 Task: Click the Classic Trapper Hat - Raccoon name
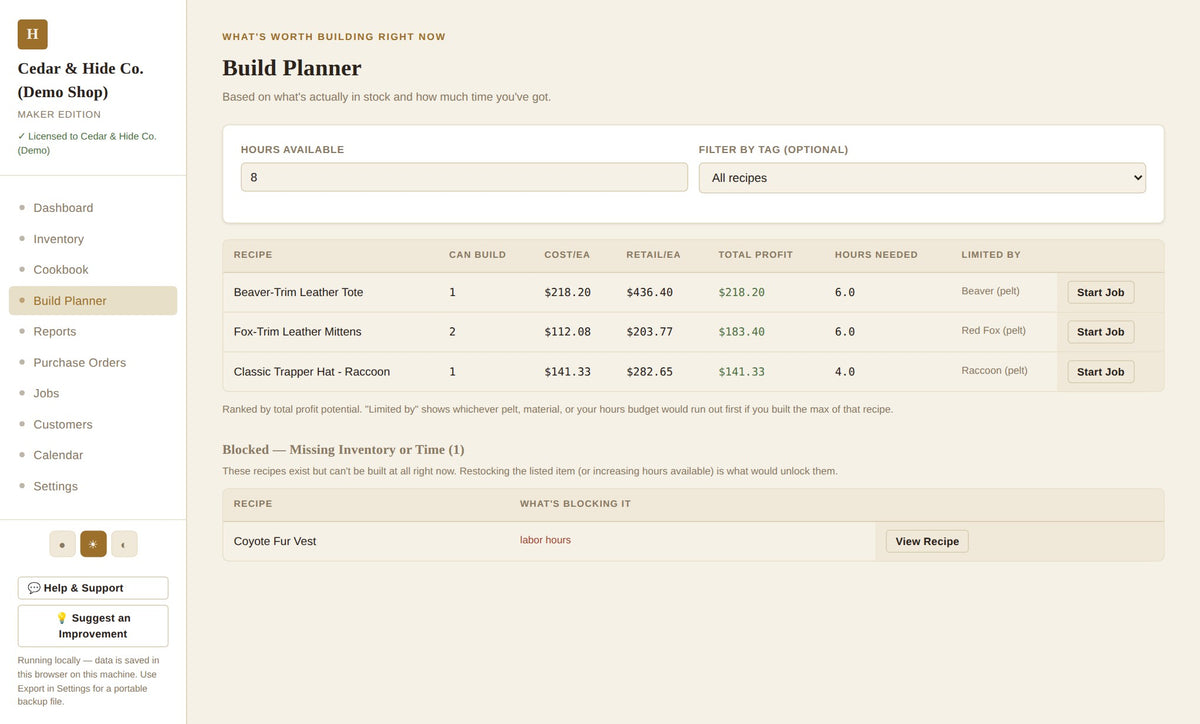click(x=312, y=372)
